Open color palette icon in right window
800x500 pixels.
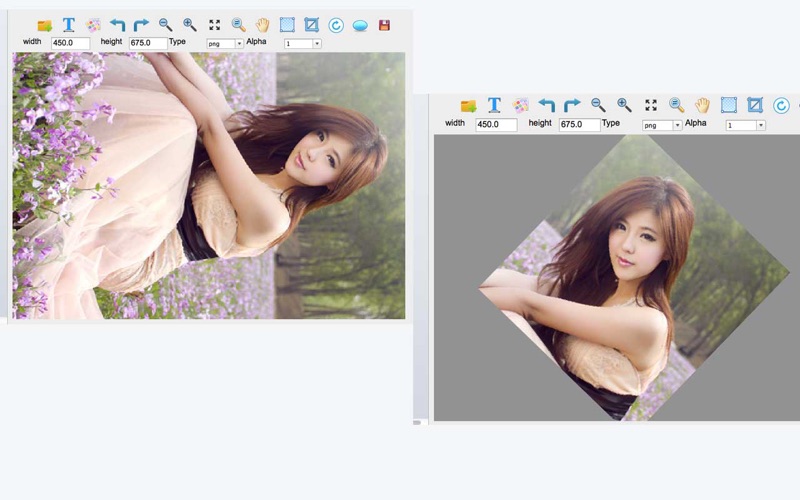(520, 106)
